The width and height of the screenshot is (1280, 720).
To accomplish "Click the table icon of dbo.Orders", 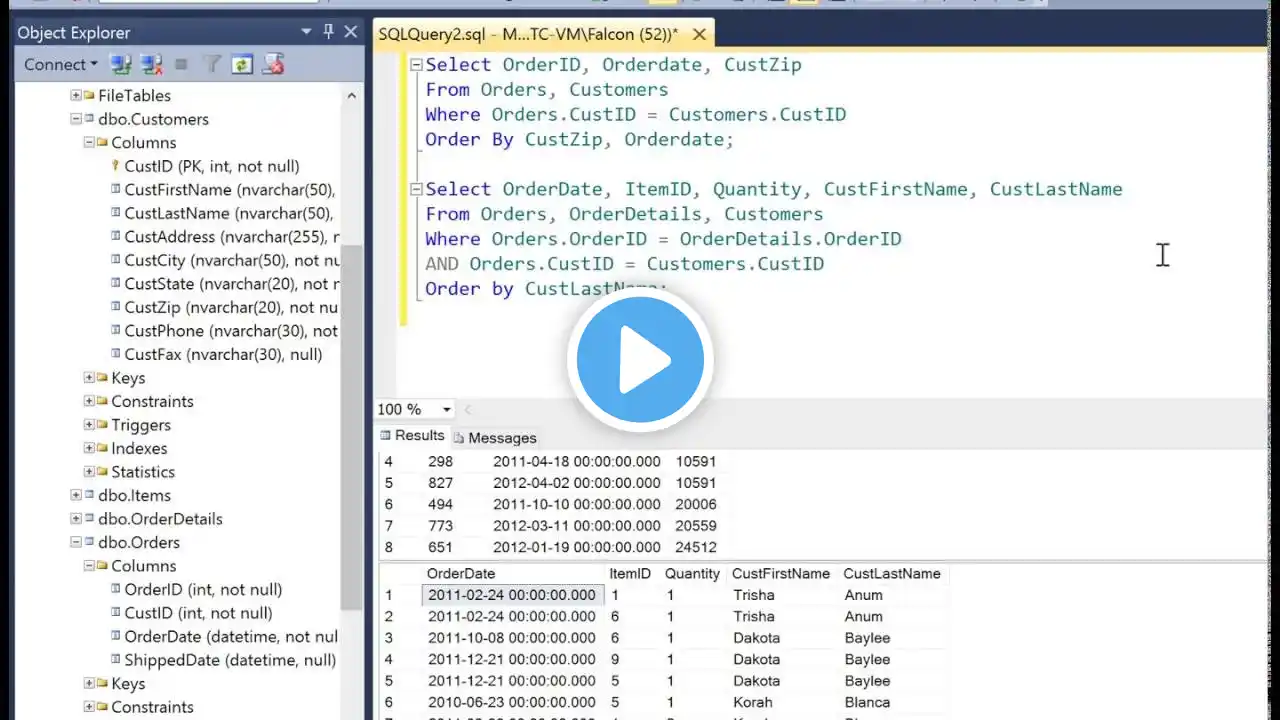I will point(89,542).
